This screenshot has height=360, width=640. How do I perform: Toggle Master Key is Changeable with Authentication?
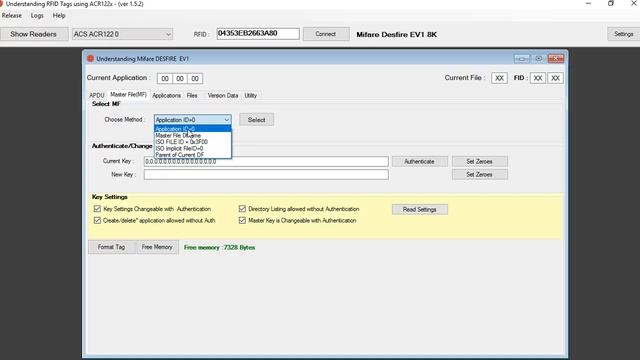point(242,220)
